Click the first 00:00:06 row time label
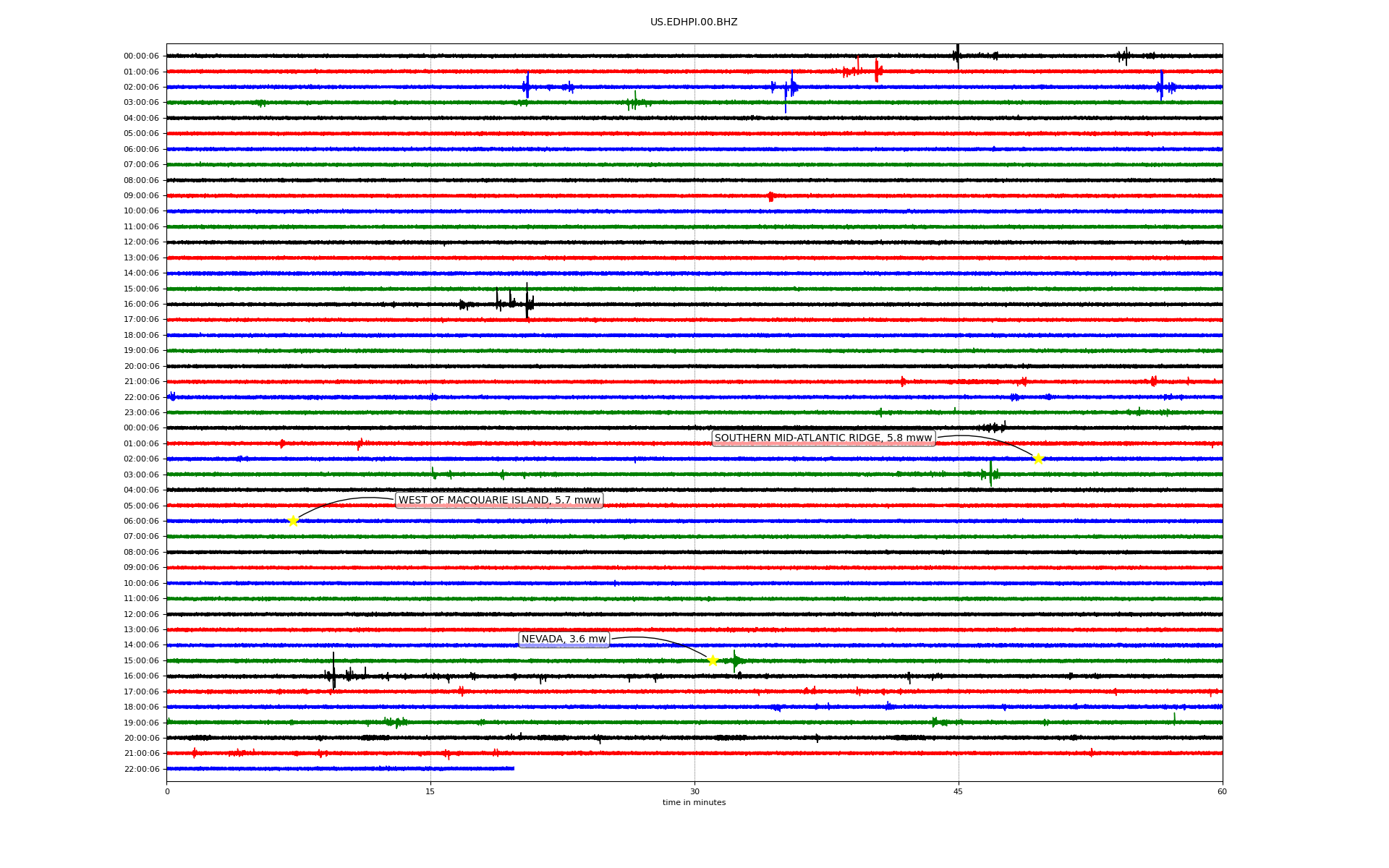 [141, 56]
